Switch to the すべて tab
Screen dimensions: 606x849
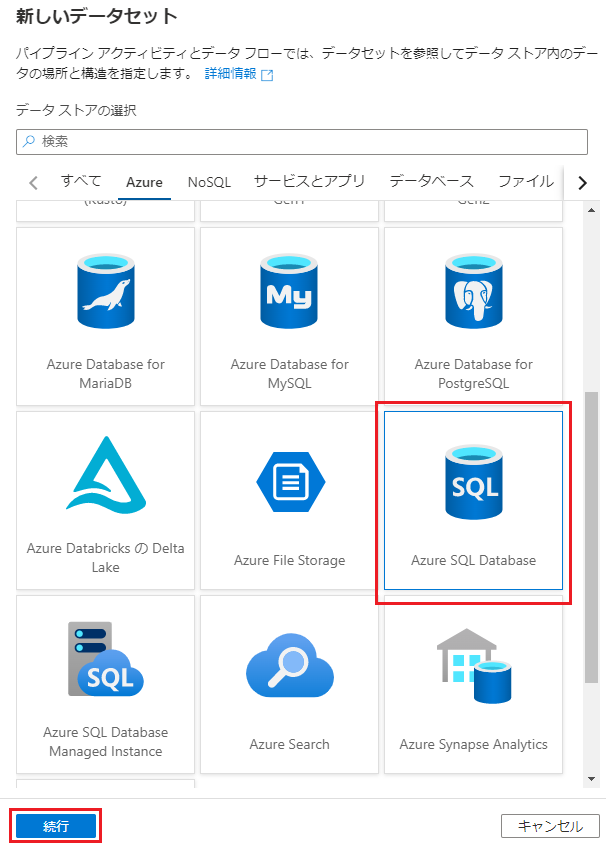click(x=81, y=181)
